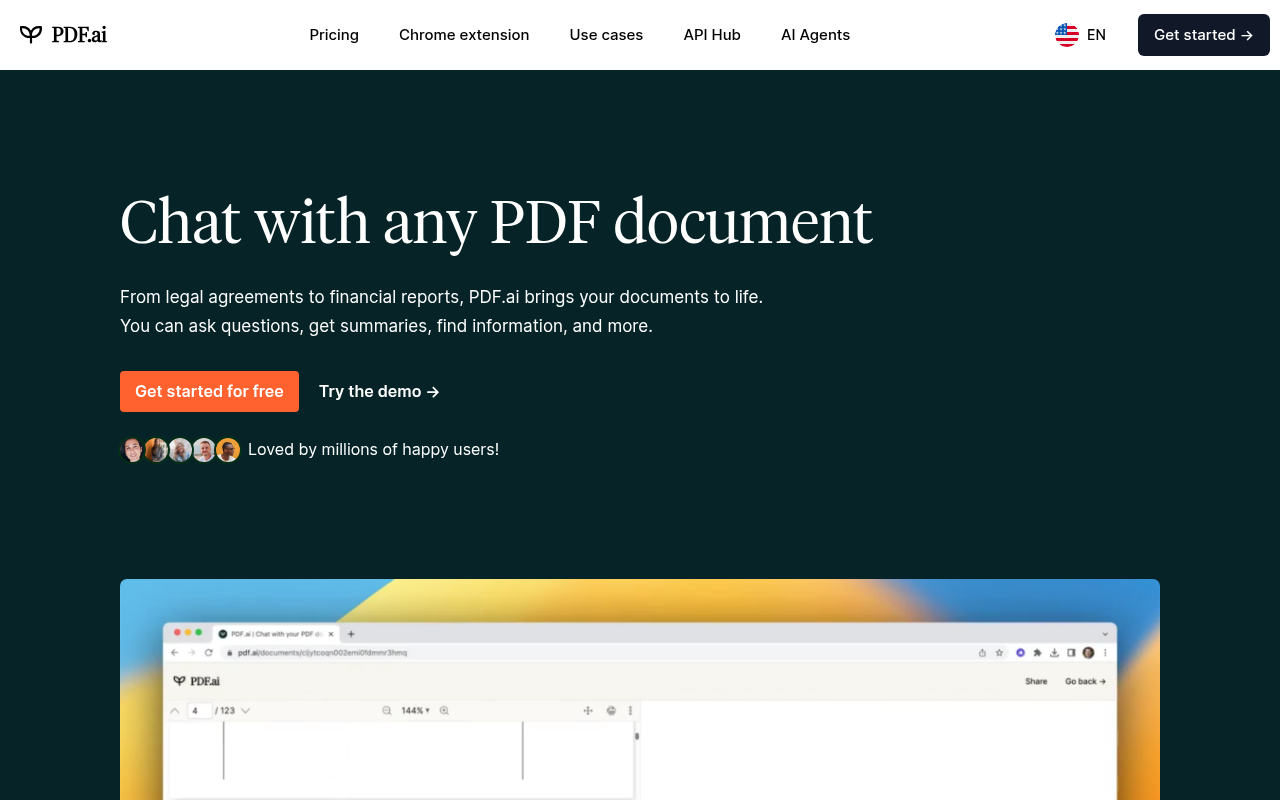Viewport: 1280px width, 800px height.
Task: Toggle the browser side panel icon
Action: point(1070,652)
